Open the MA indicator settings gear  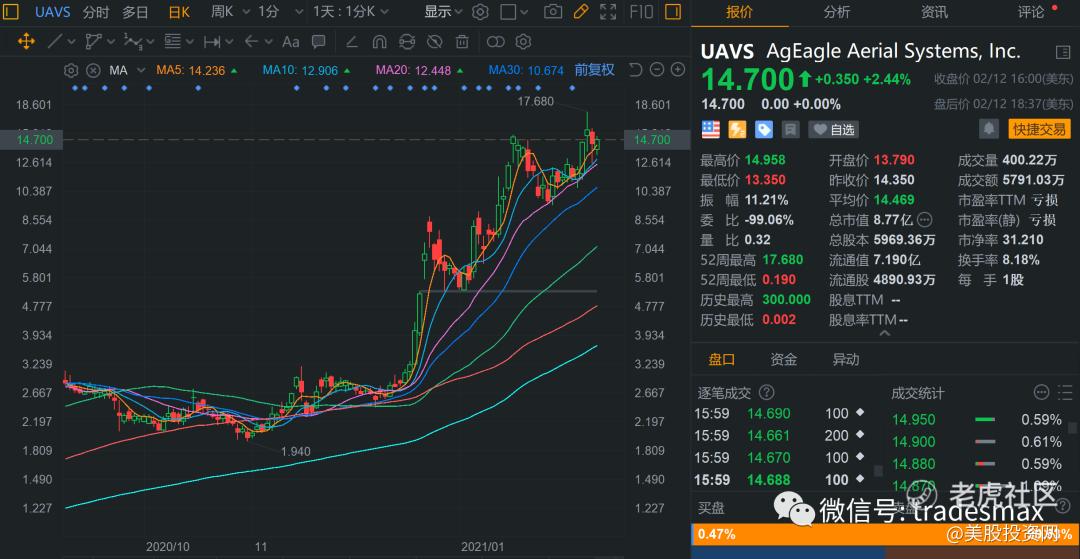click(x=70, y=70)
